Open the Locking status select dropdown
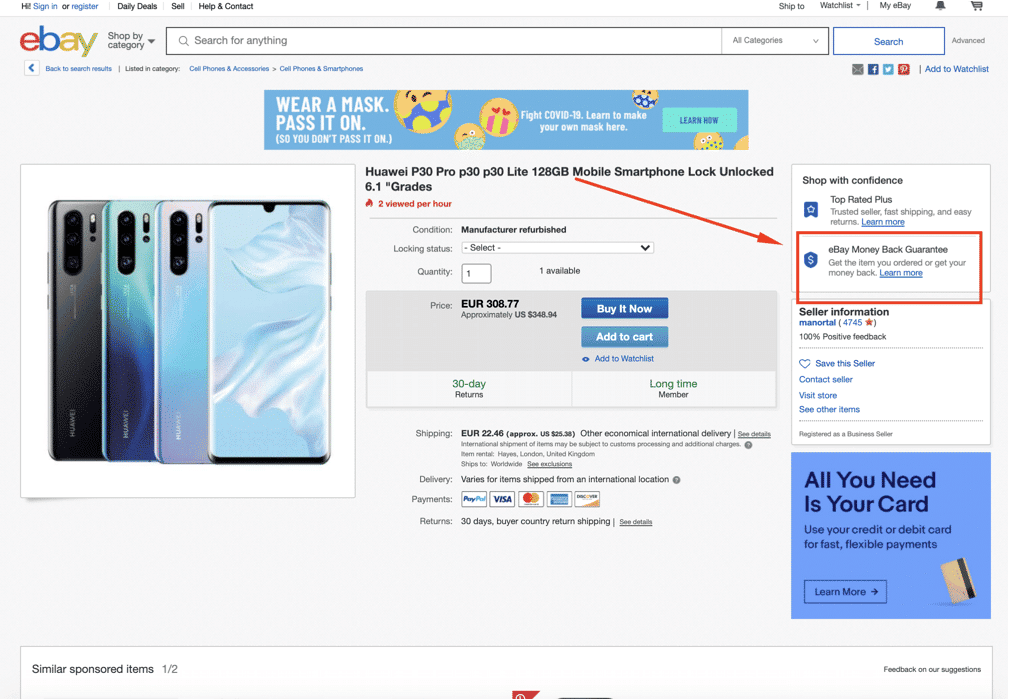Screen dimensions: 1009x699 557,248
